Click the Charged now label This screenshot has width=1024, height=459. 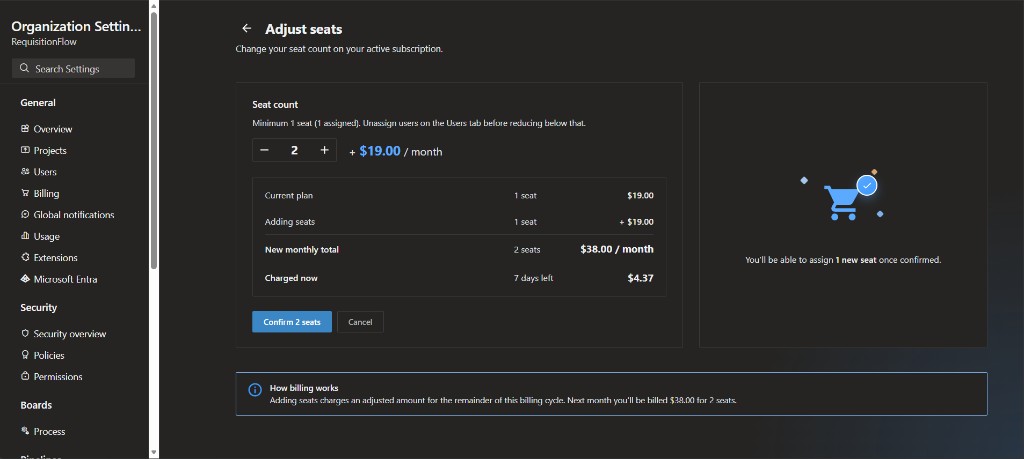291,278
